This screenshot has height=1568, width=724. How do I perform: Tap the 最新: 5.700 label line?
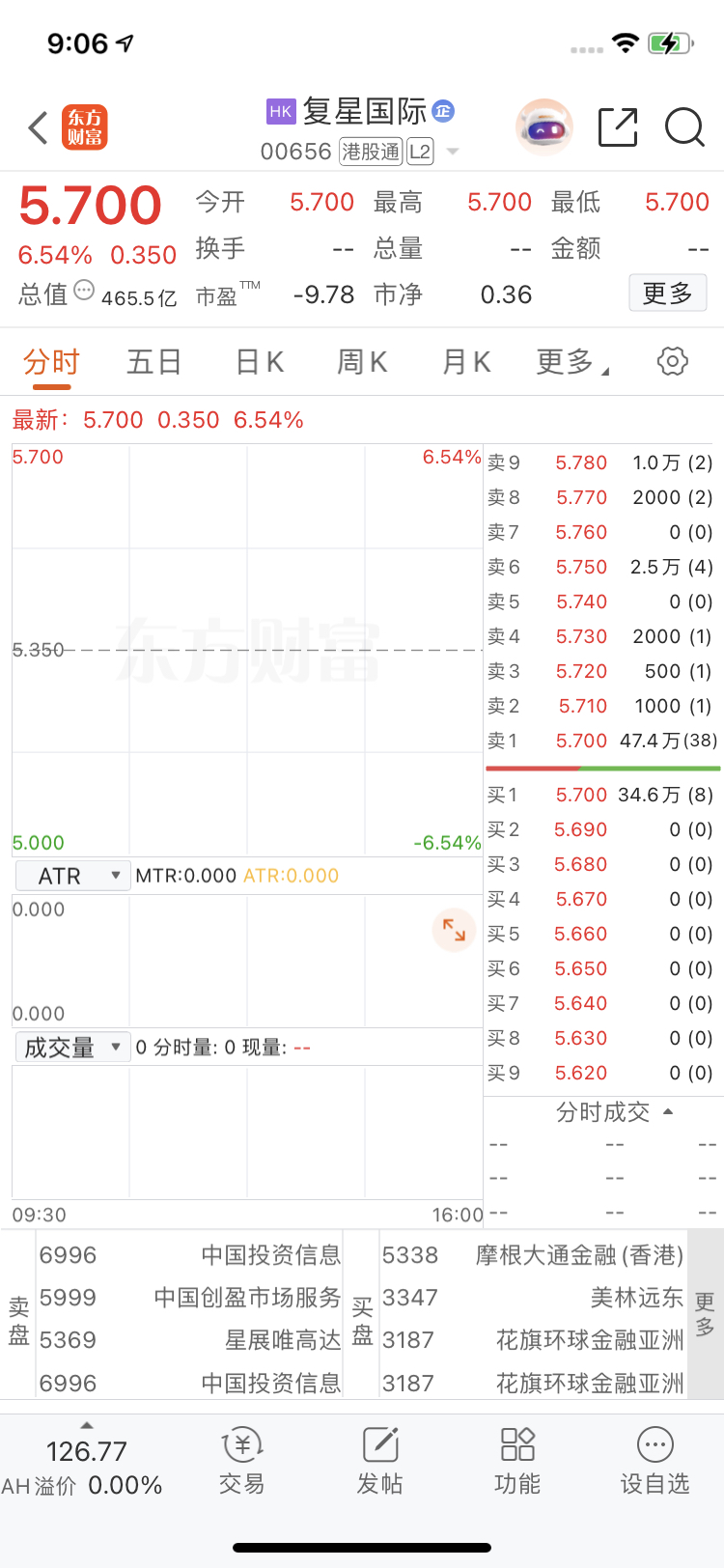click(157, 420)
